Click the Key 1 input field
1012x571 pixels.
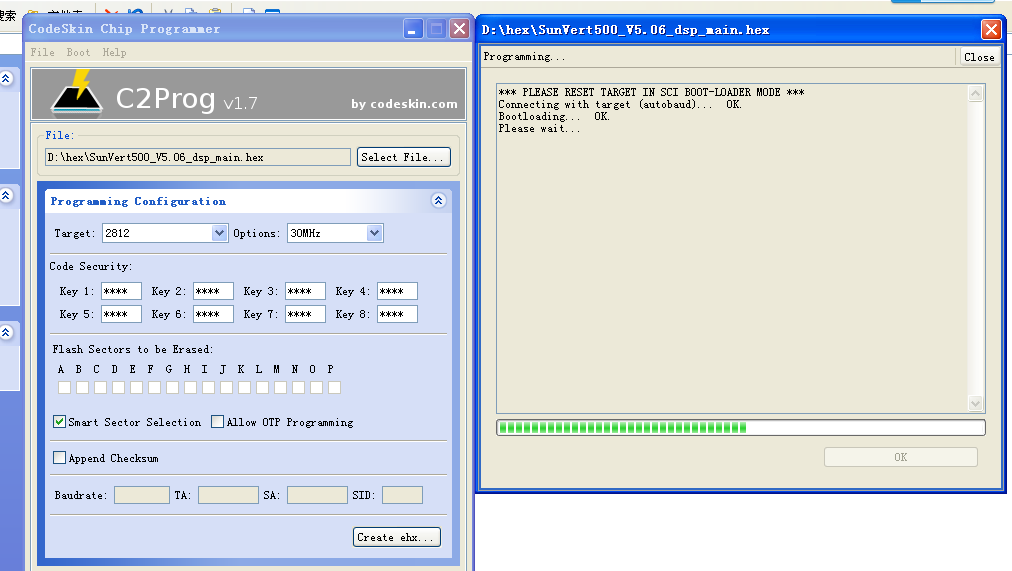coord(121,291)
